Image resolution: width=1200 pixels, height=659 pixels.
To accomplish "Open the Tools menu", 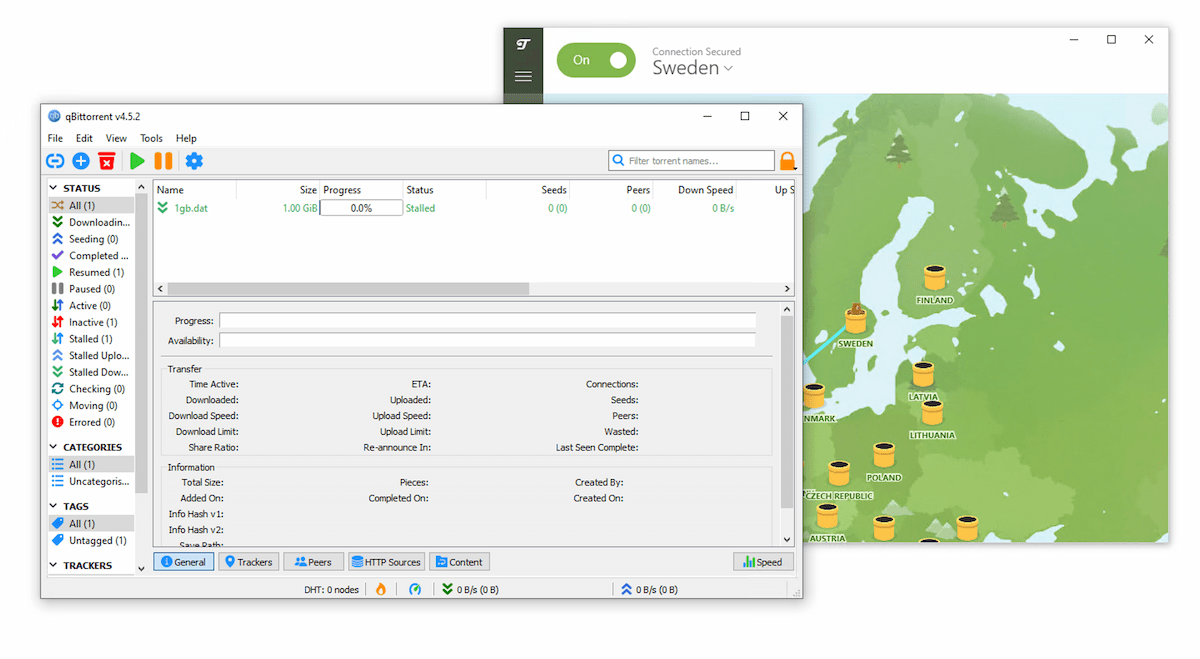I will click(151, 138).
